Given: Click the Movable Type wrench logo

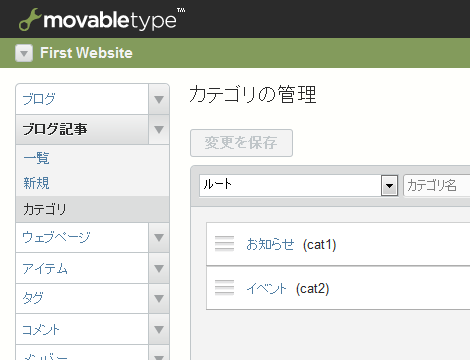Looking at the screenshot, I should pyautogui.click(x=30, y=20).
